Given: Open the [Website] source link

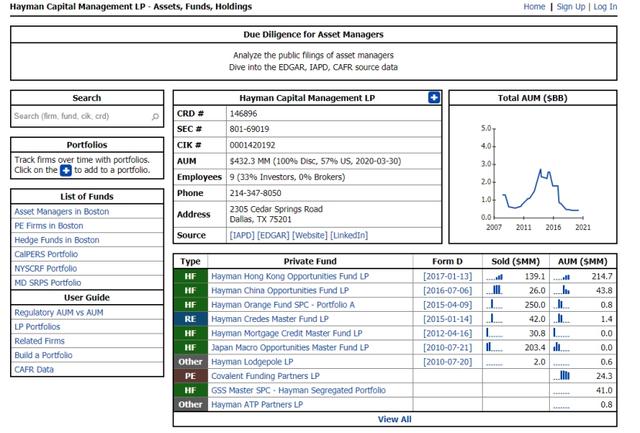Looking at the screenshot, I should (x=310, y=235).
